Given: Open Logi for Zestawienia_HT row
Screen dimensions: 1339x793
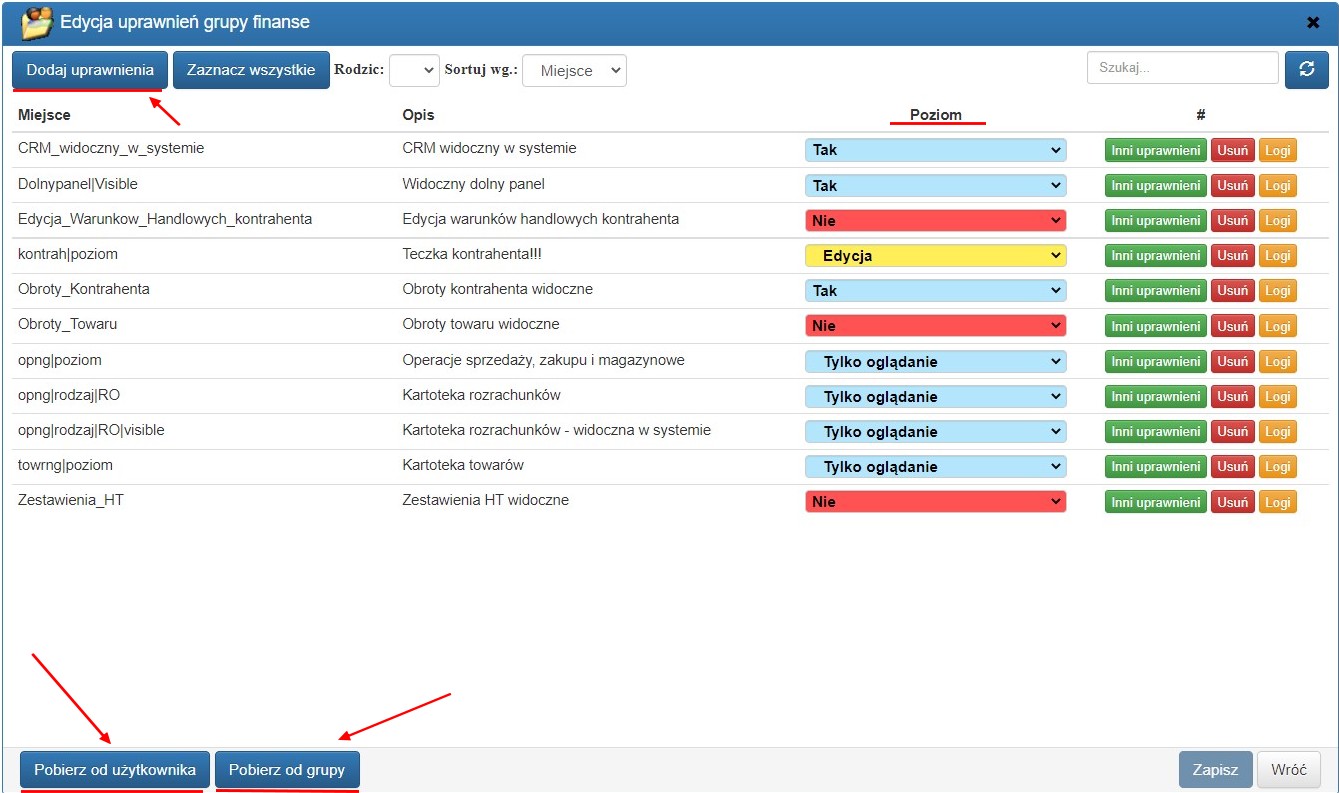Looking at the screenshot, I should pos(1277,502).
